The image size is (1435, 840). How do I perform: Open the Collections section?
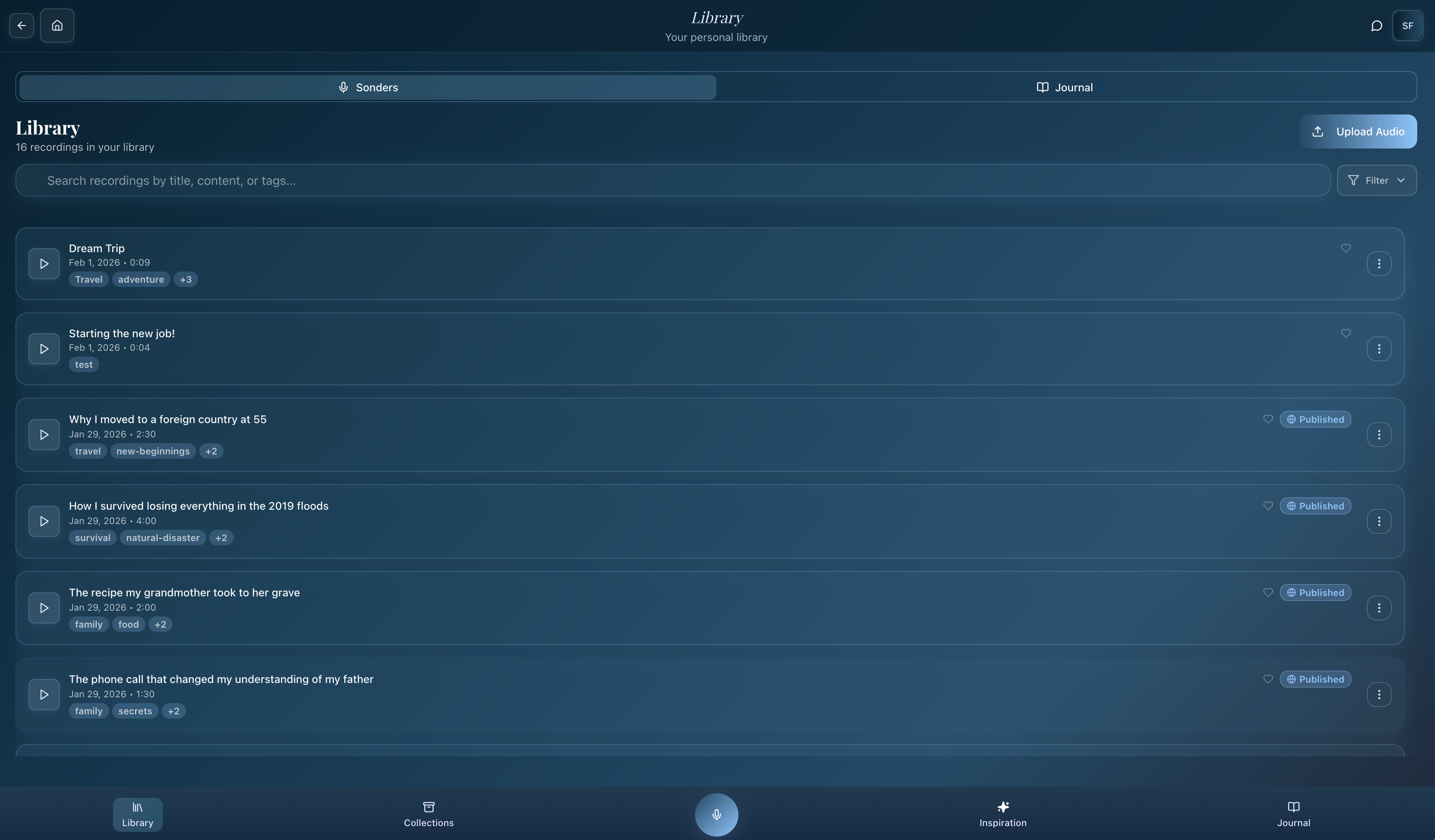coord(428,814)
